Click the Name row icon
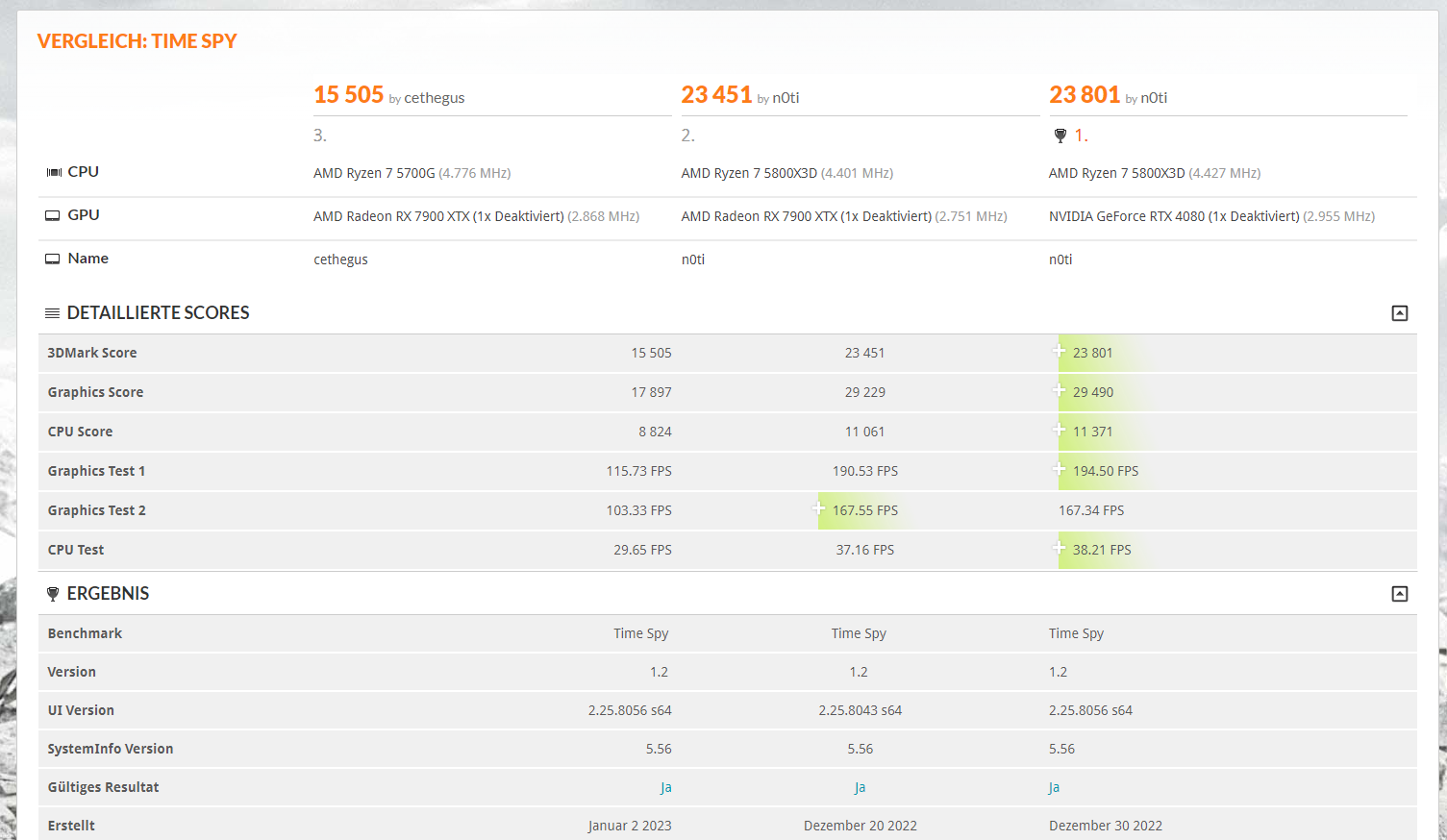1447x840 pixels. (x=53, y=259)
